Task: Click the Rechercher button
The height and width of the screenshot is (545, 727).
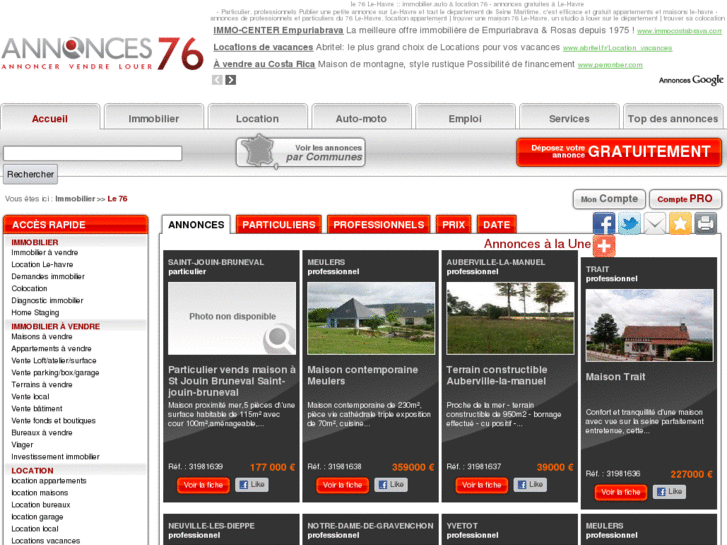Action: 31,174
